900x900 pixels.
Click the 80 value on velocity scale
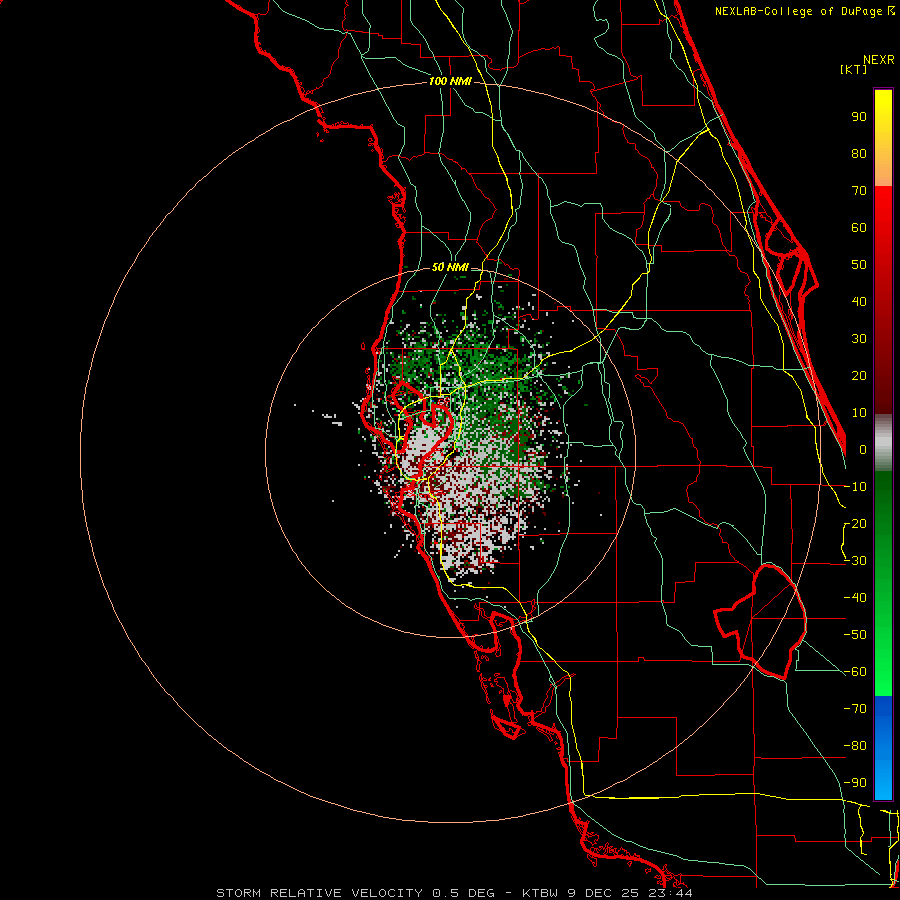coord(859,154)
